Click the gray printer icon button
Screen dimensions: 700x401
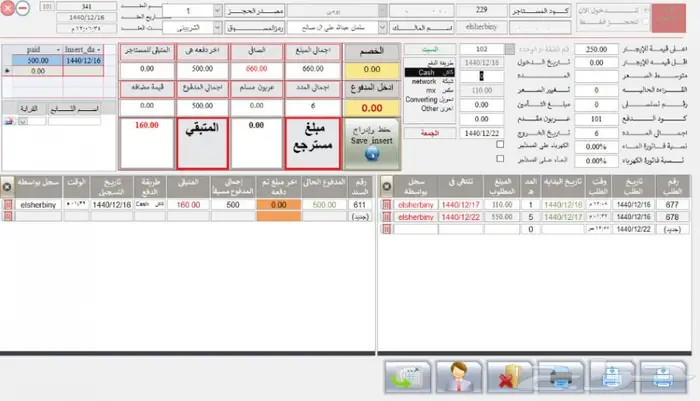coord(561,377)
